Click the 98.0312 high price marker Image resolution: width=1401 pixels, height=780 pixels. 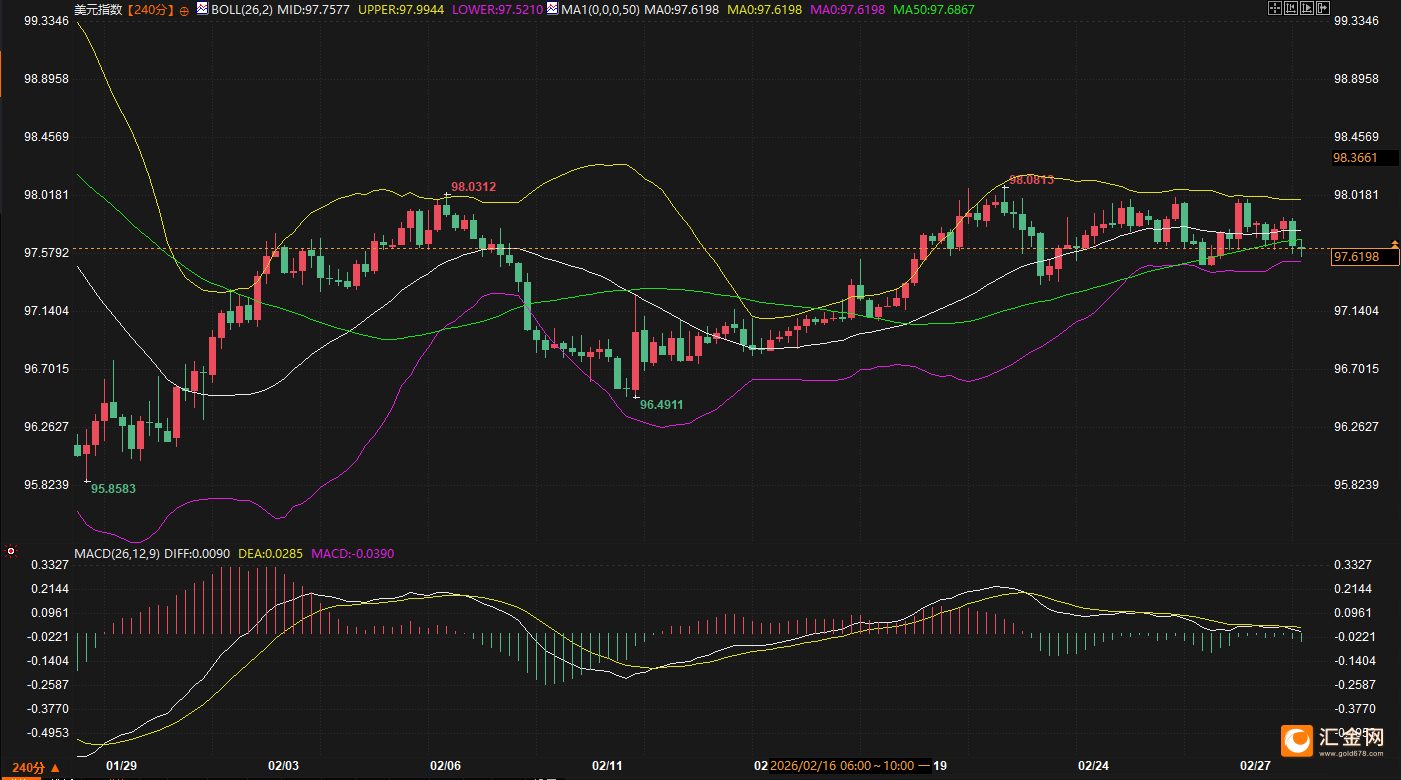coord(473,187)
